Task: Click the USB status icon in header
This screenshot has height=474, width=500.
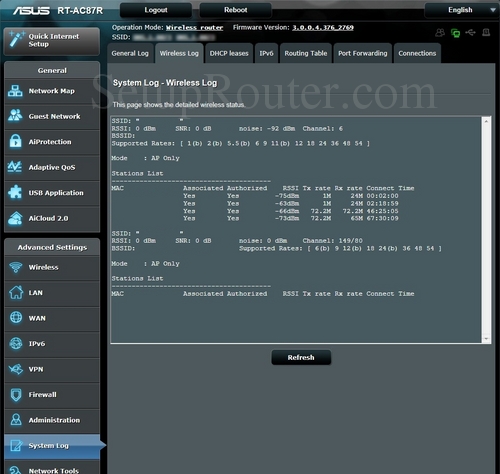Action: [x=470, y=32]
